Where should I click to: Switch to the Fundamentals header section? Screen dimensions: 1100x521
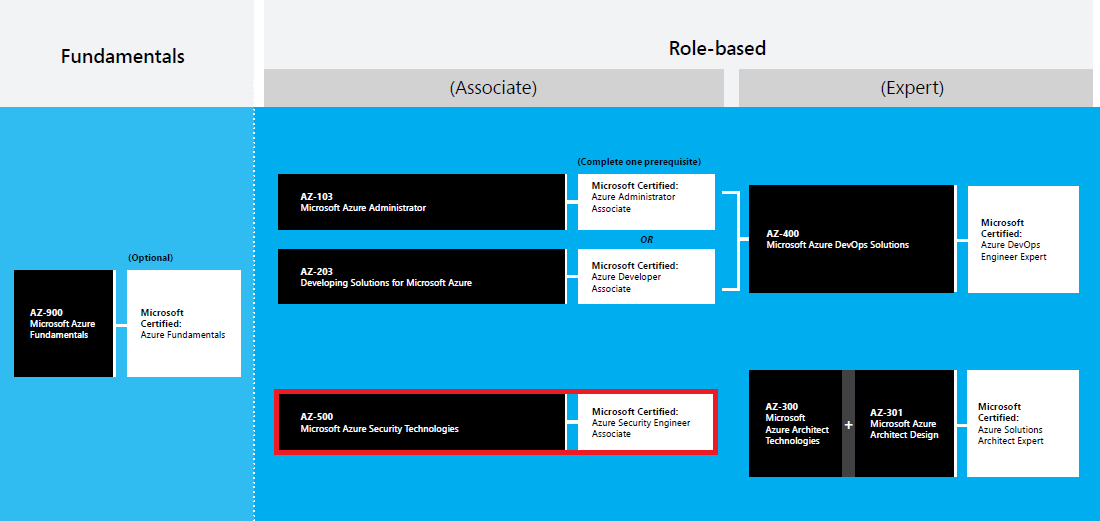(x=123, y=56)
